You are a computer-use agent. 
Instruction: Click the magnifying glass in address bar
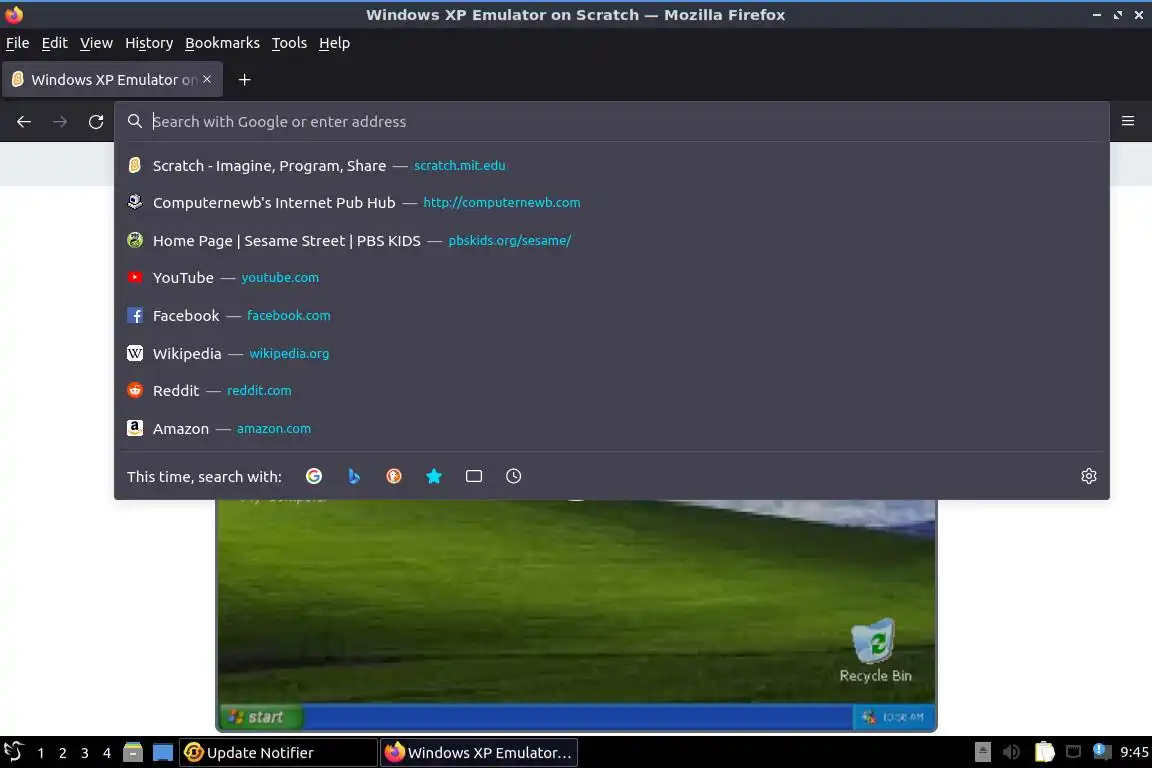134,121
